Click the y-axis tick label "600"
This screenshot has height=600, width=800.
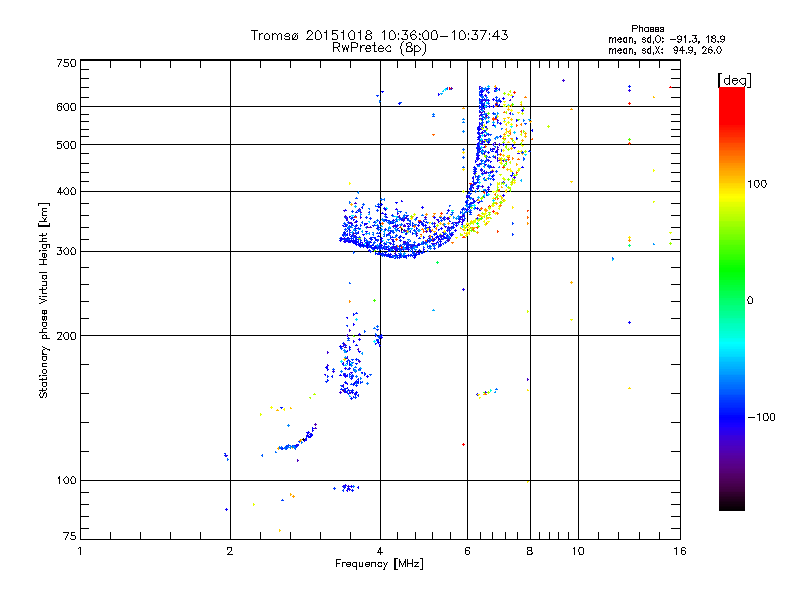click(66, 107)
